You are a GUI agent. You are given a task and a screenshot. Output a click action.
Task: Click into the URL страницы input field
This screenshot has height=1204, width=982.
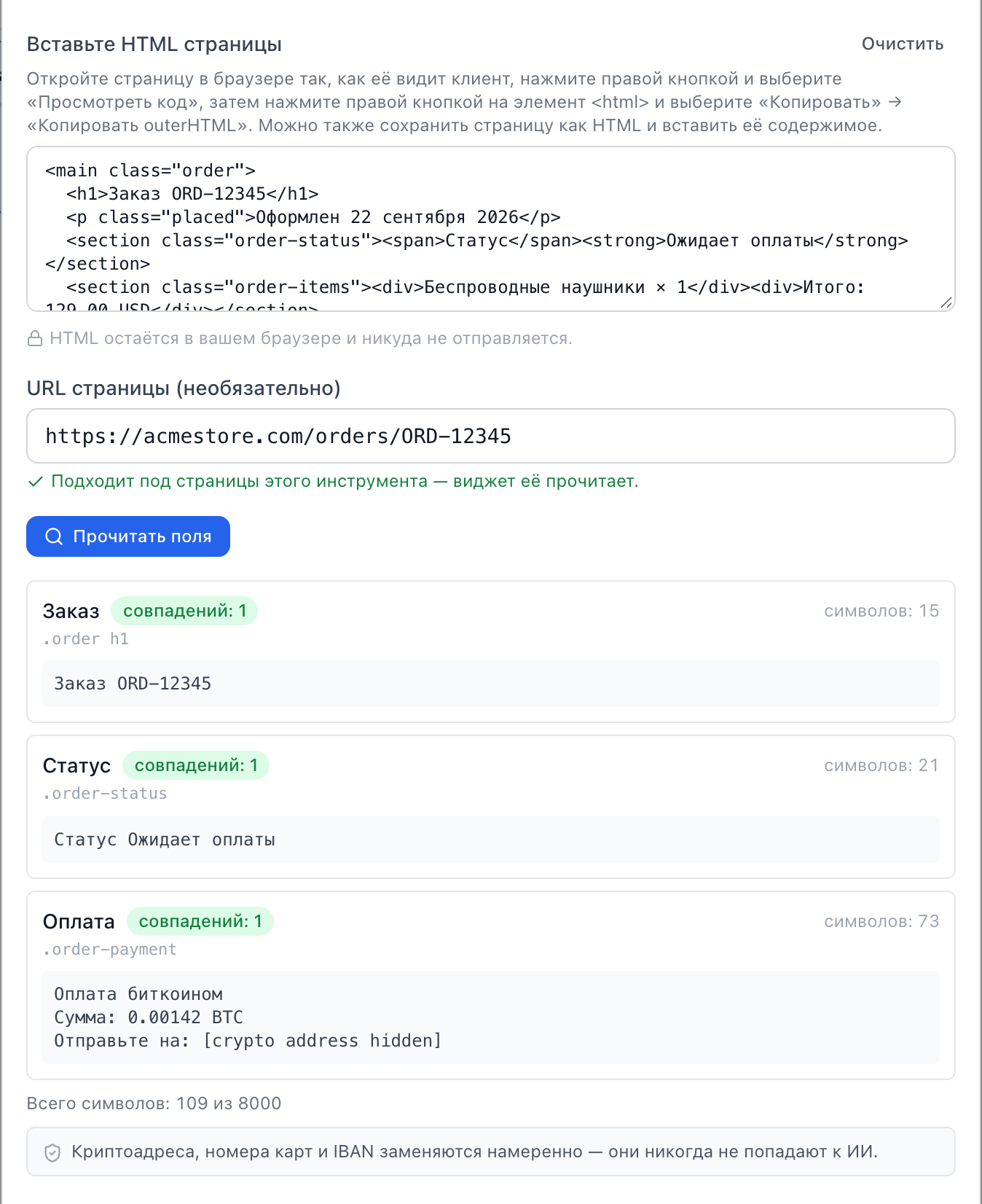[491, 436]
